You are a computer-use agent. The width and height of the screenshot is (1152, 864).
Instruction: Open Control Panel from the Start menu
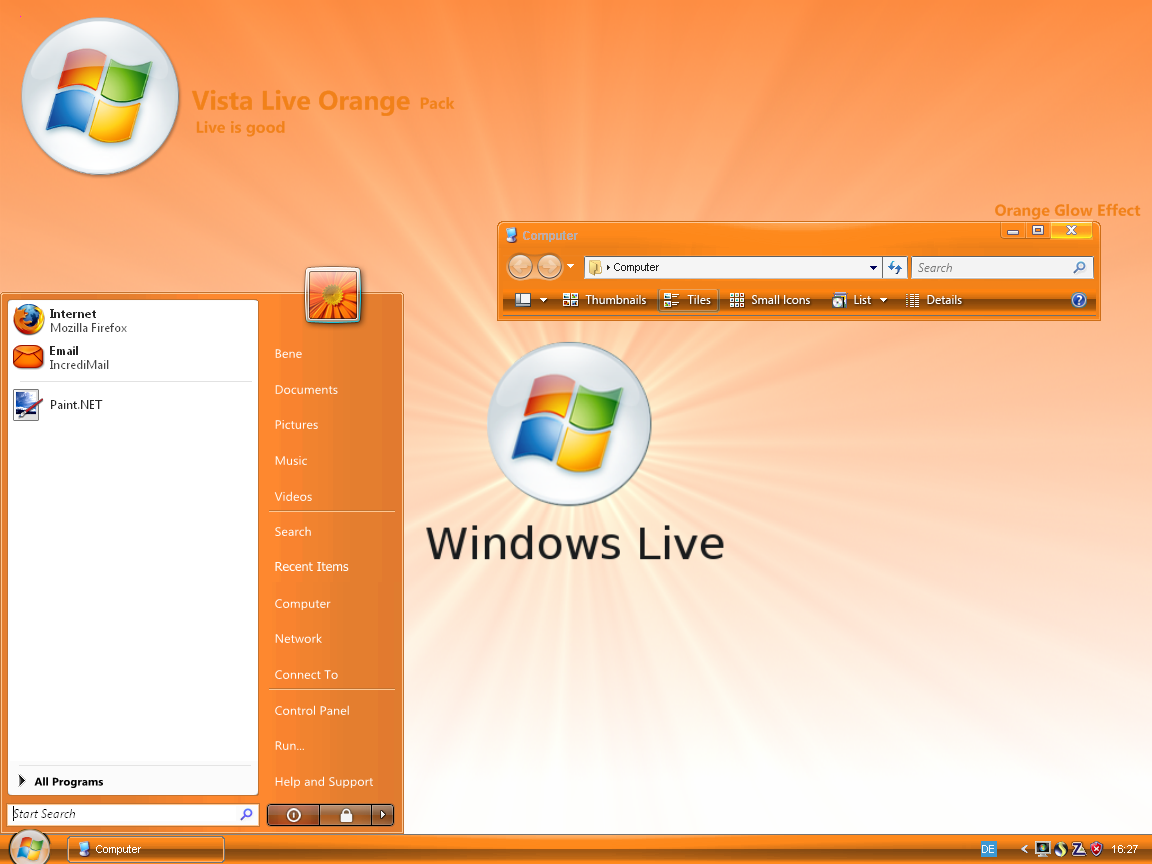tap(312, 710)
